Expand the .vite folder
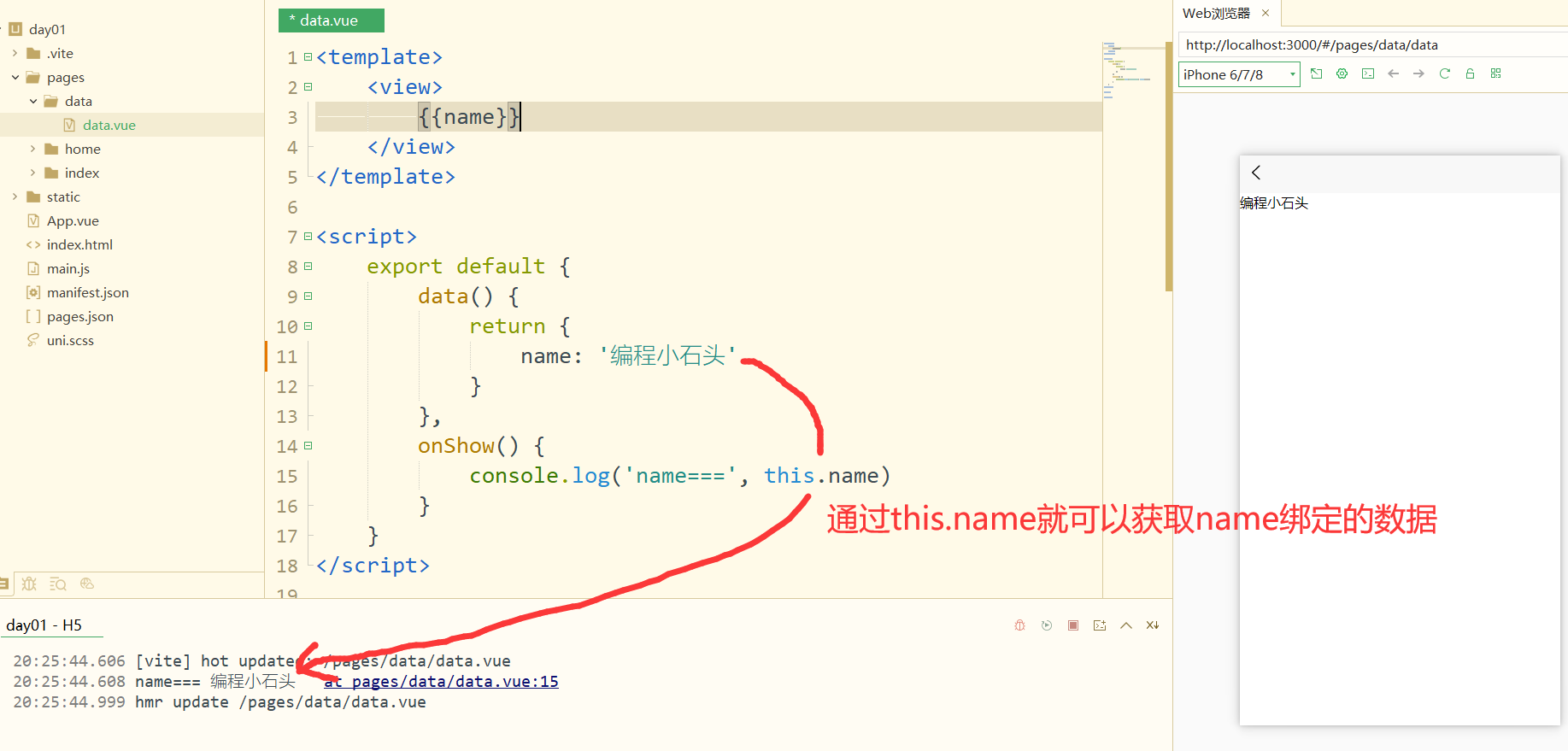This screenshot has width=1568, height=751. [15, 53]
